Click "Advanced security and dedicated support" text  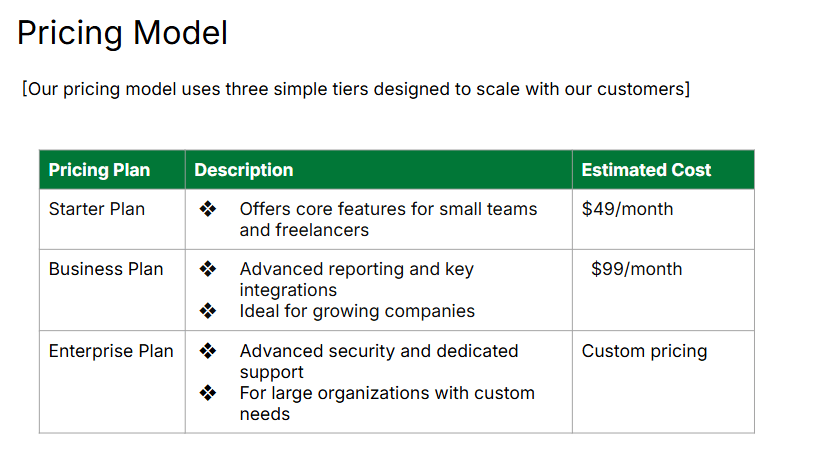378,351
